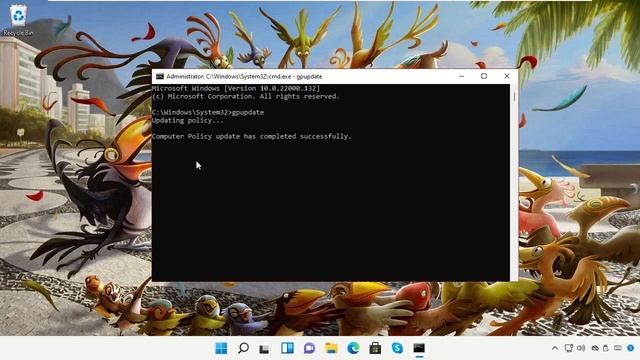Open Skype from the taskbar
640x360 pixels.
click(x=397, y=348)
